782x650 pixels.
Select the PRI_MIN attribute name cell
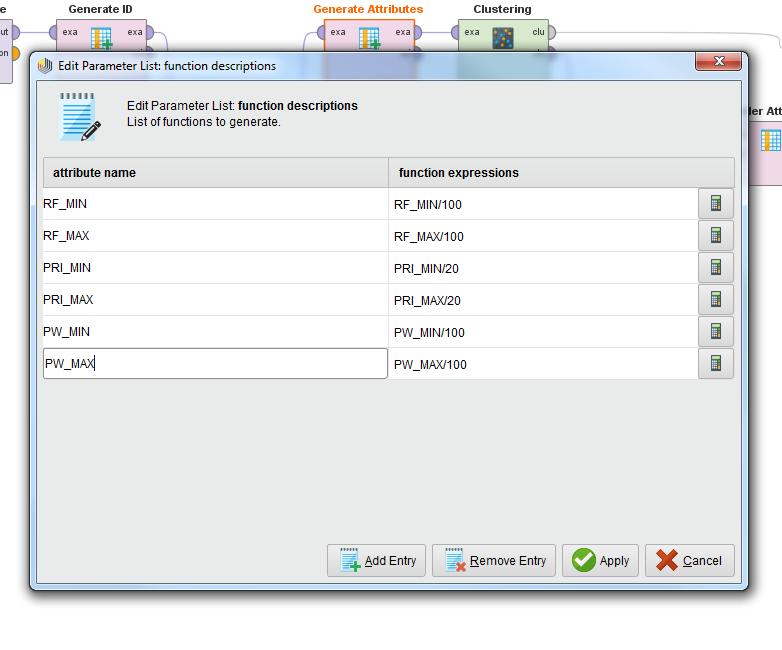click(x=215, y=267)
